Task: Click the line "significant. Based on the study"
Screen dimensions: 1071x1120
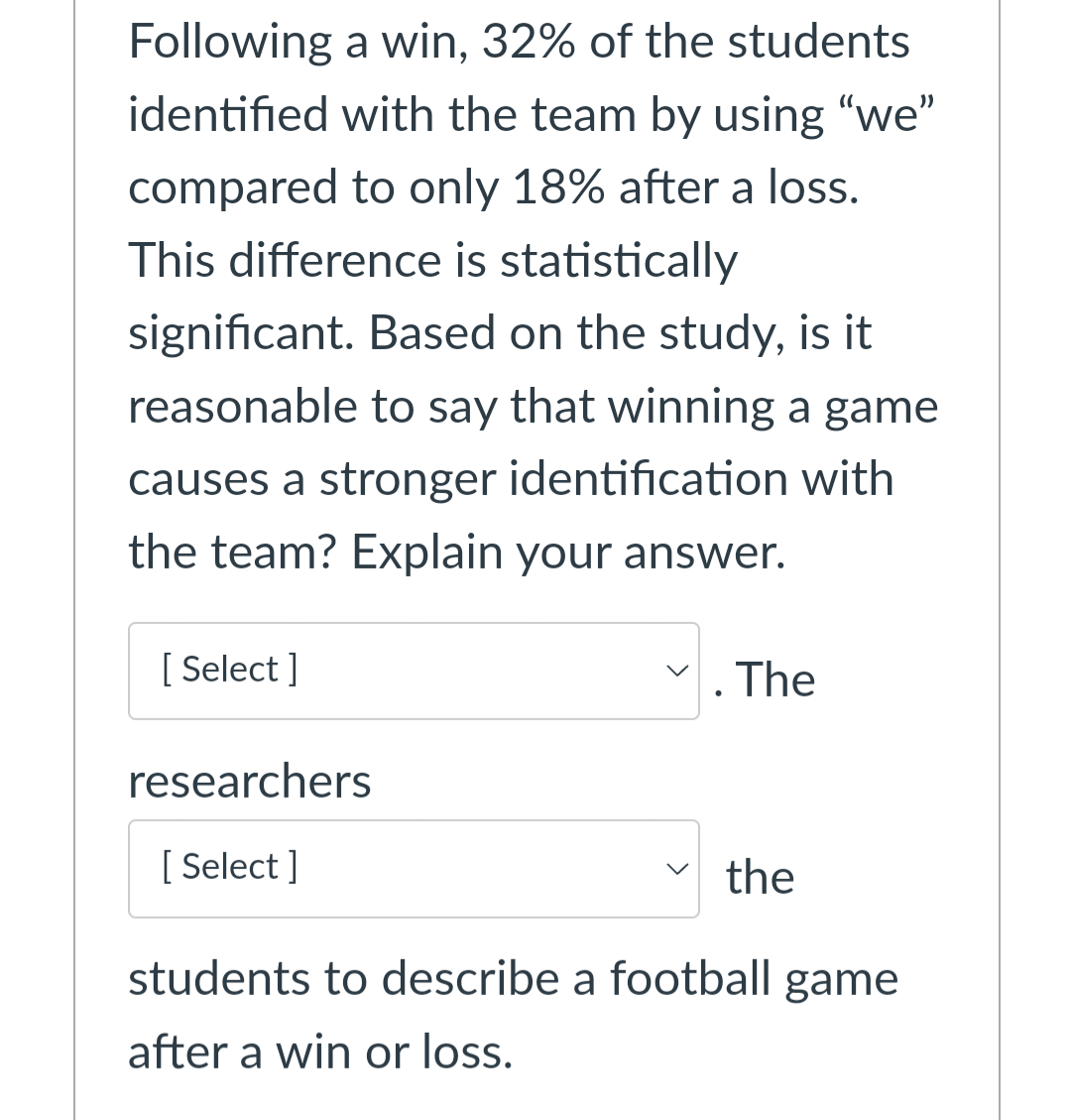Action: 500,334
